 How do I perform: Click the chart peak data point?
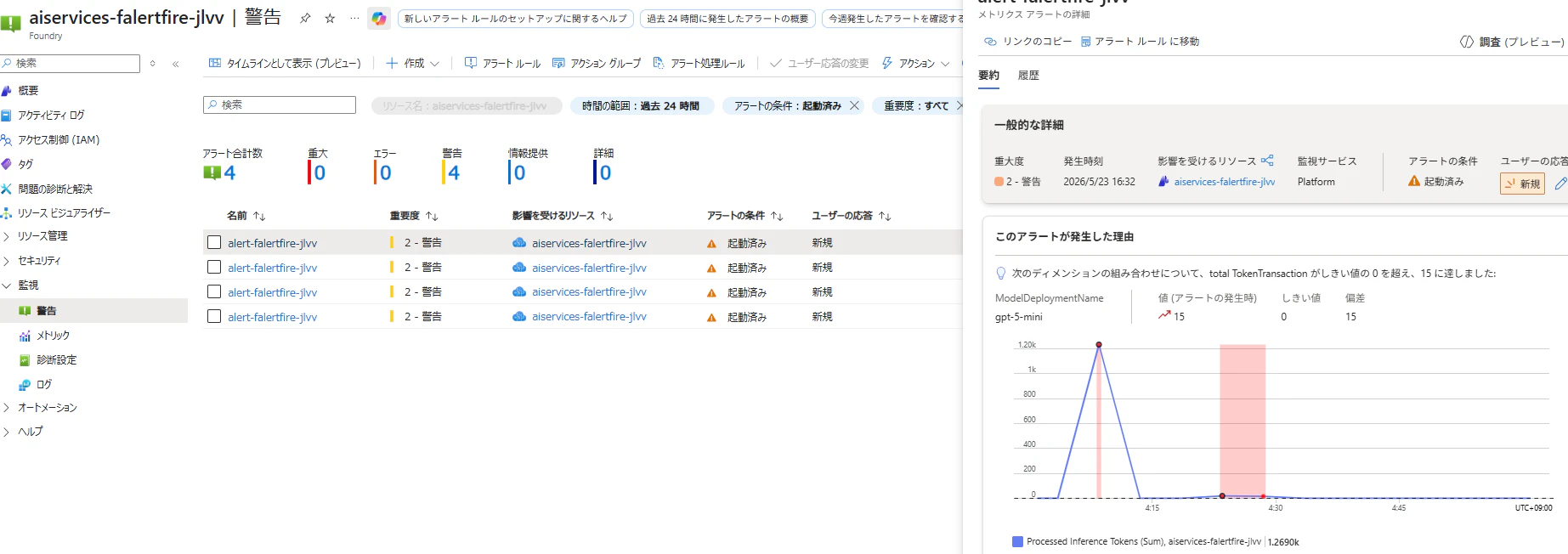[1099, 345]
